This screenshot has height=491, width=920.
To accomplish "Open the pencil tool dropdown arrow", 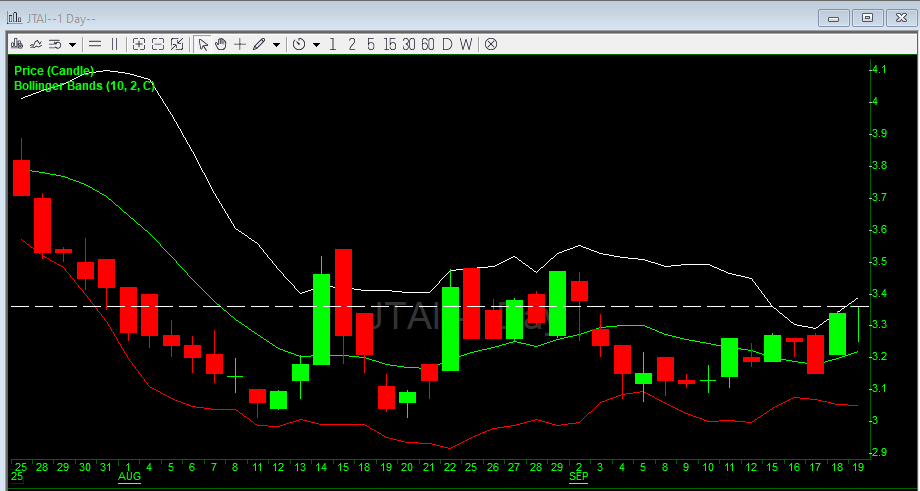I will coord(274,44).
